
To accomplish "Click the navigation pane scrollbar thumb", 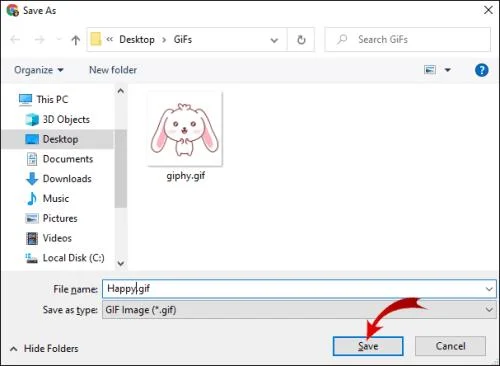I will pyautogui.click(x=121, y=169).
